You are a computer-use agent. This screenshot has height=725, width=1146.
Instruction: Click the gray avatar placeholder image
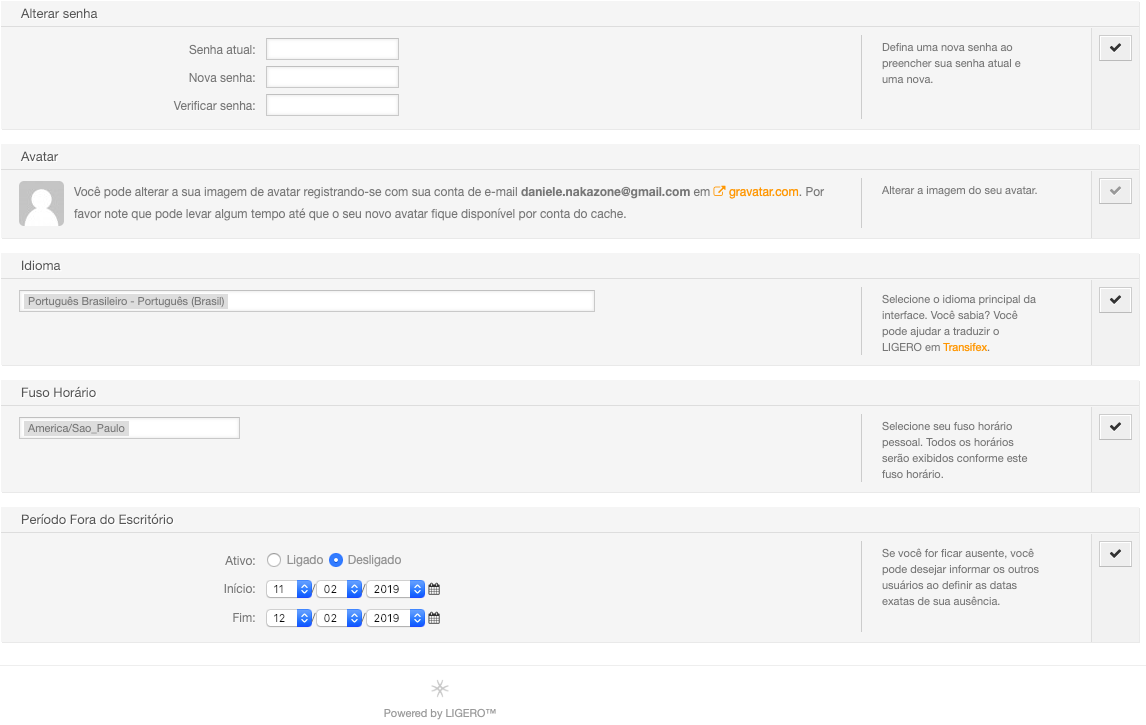click(42, 203)
